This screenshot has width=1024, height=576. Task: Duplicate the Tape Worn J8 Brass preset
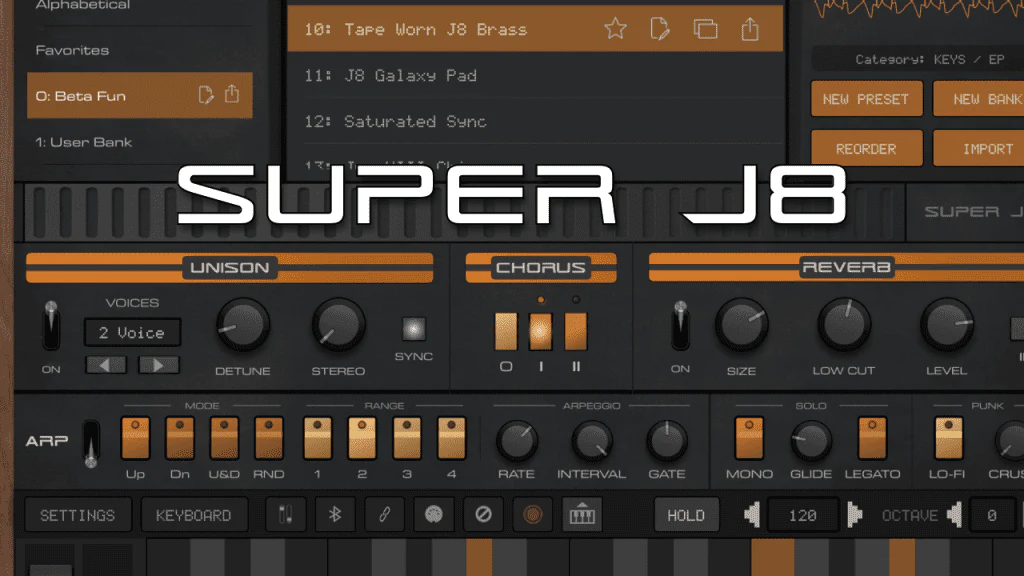point(705,29)
